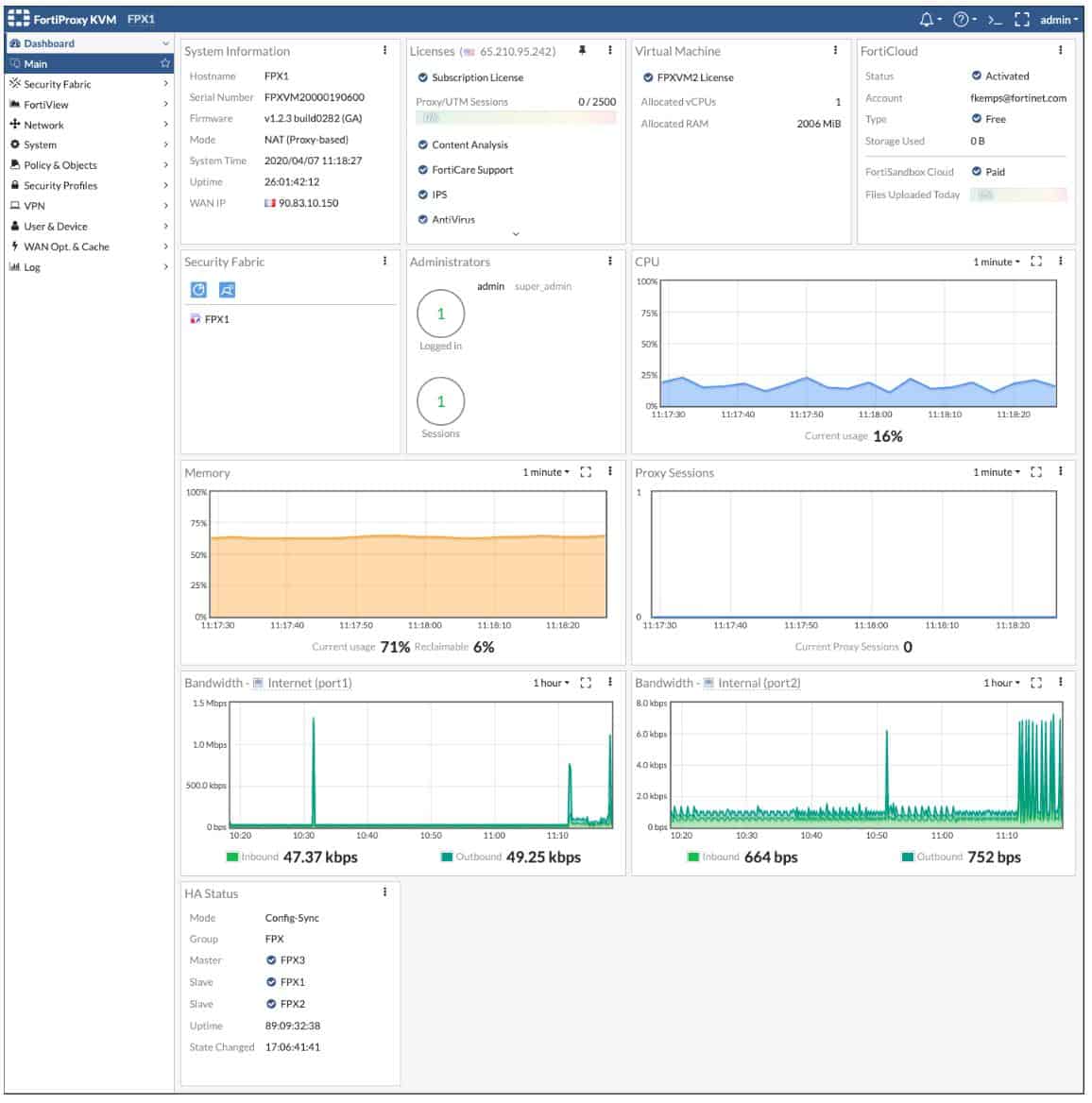Click the Files Uploaded Today usage bar

tap(1018, 195)
